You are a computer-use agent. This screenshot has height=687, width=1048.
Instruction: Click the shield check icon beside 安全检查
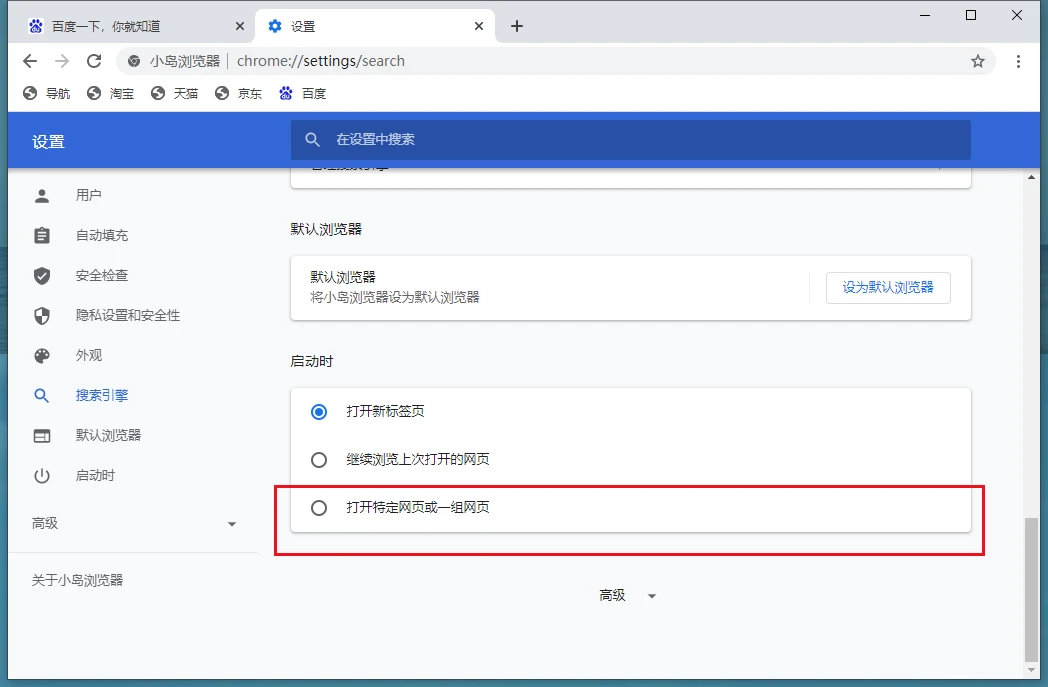[x=42, y=275]
